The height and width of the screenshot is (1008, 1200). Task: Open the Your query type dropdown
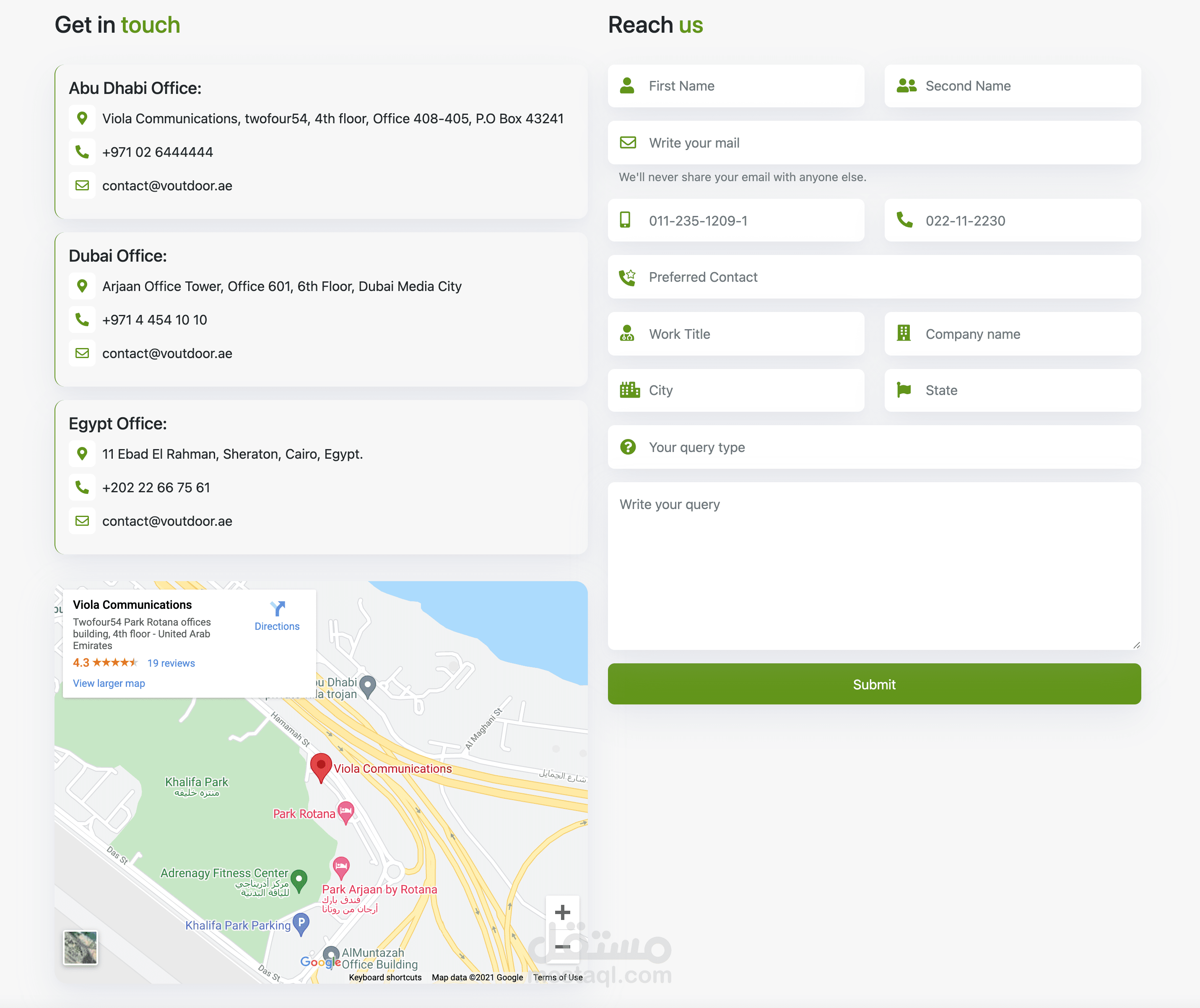tap(874, 447)
